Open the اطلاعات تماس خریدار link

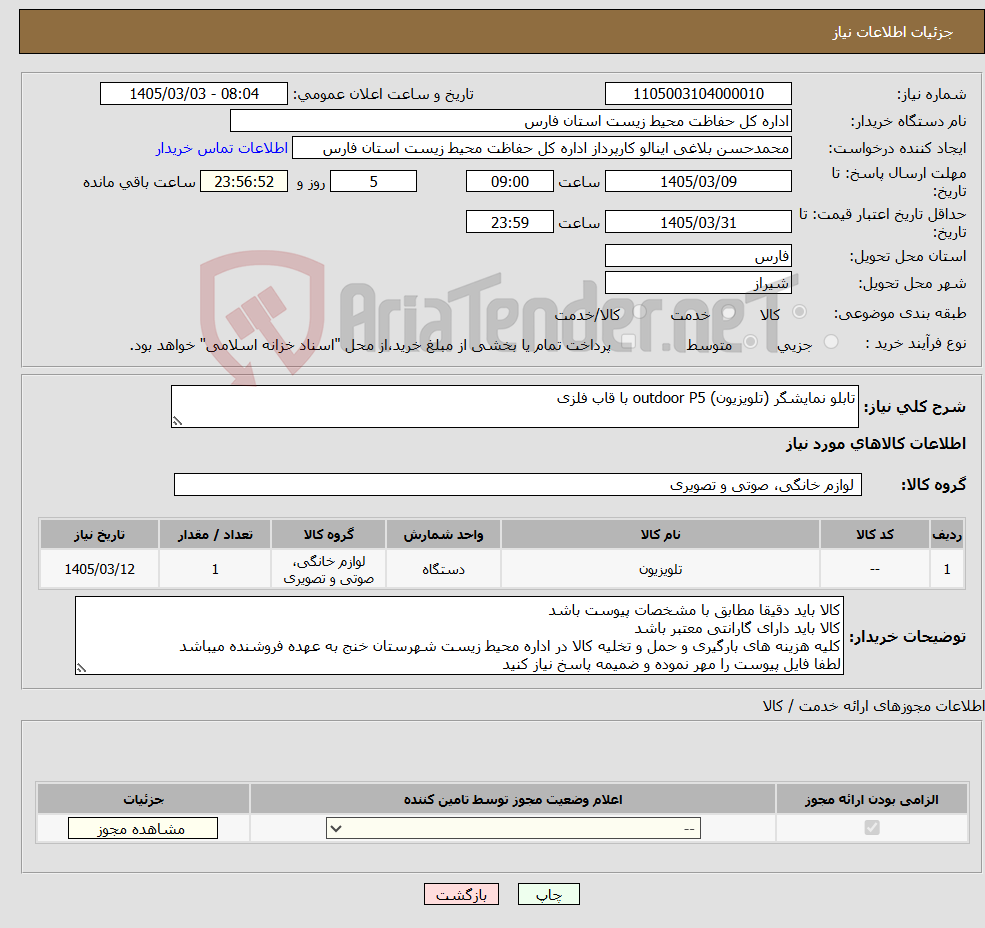click(222, 148)
